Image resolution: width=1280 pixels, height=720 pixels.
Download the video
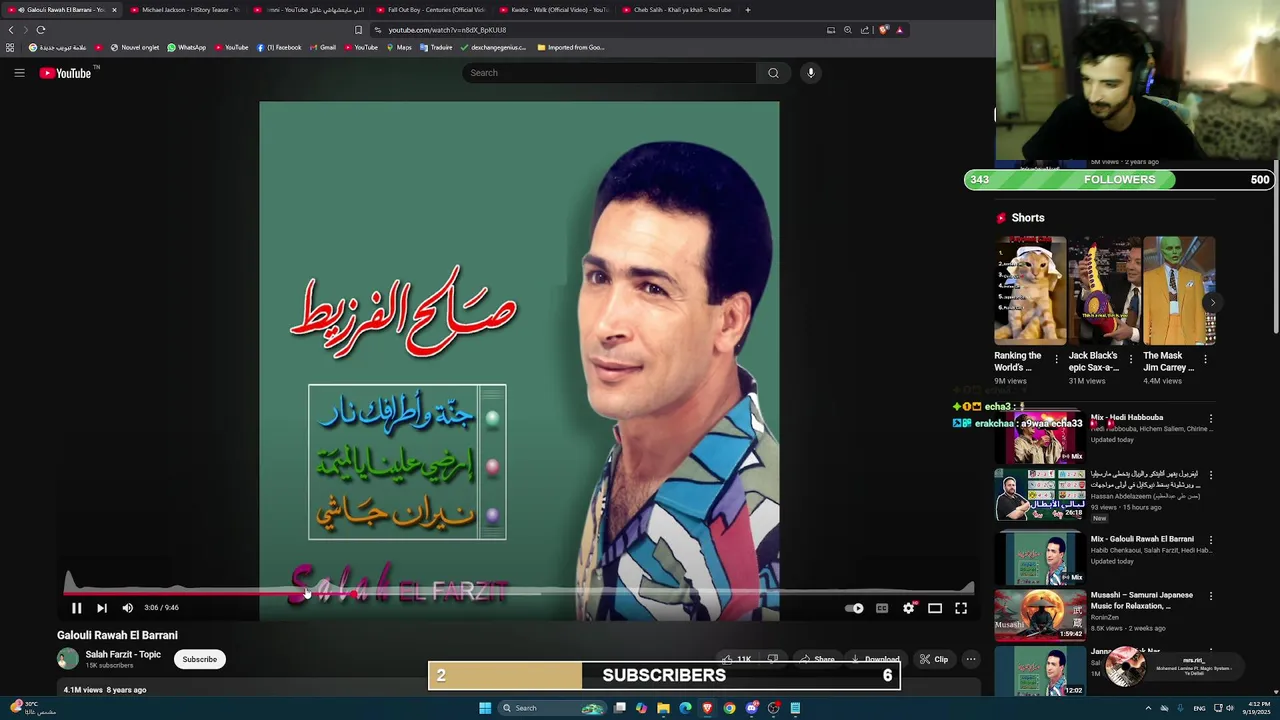click(875, 659)
